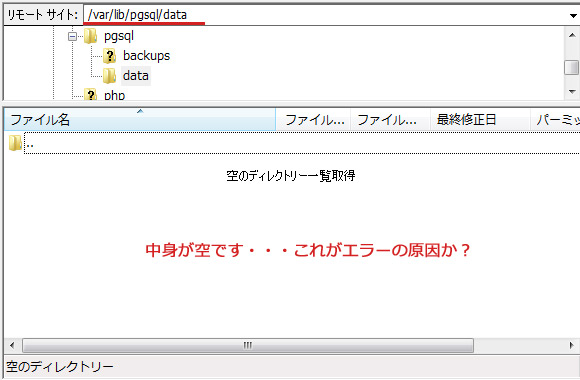Click the 空のディレクトリー status bar text
The height and width of the screenshot is (380, 580).
[60, 367]
